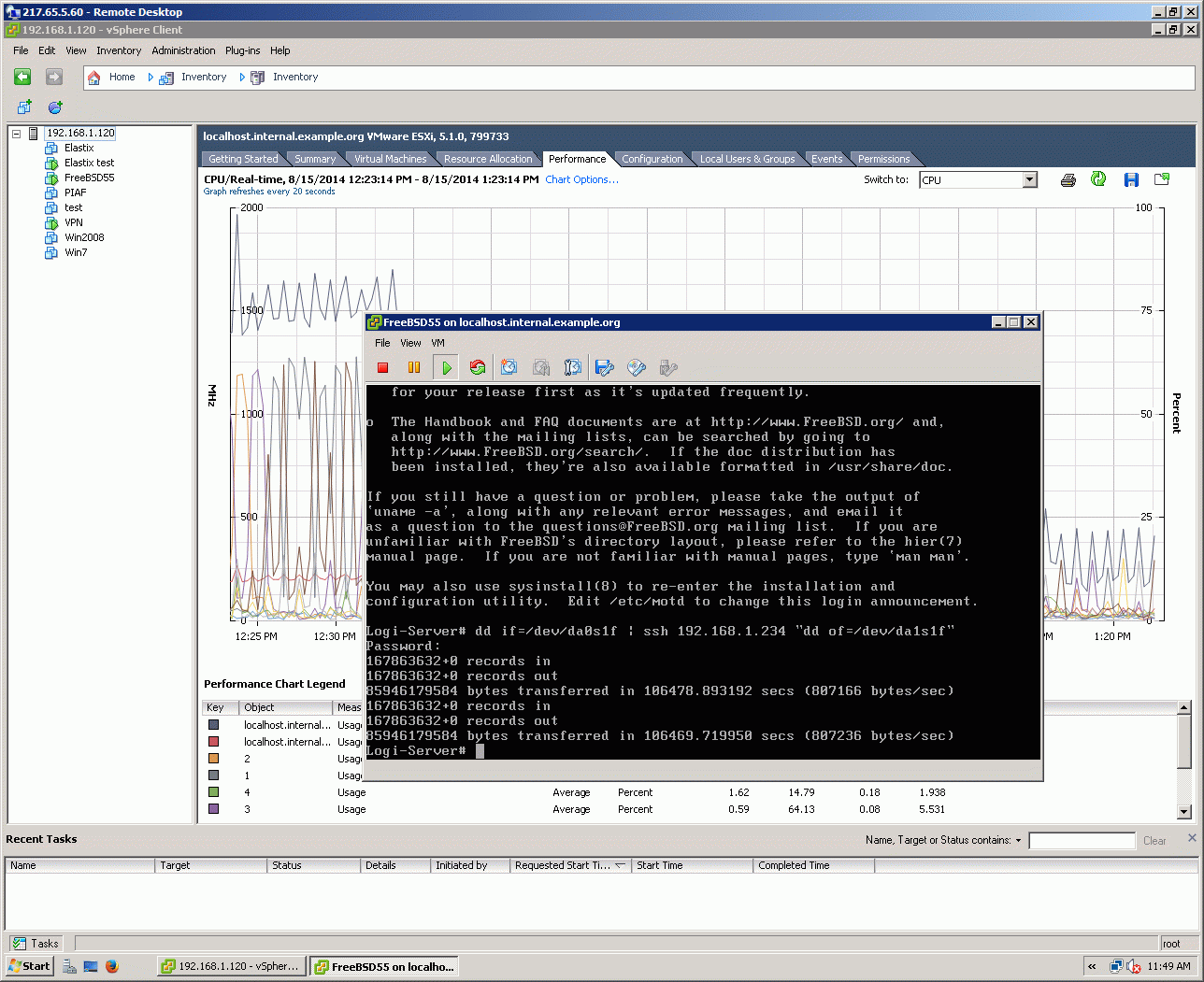1204x982 pixels.
Task: Click the desktop quick launch icon in the taskbar
Action: [91, 966]
